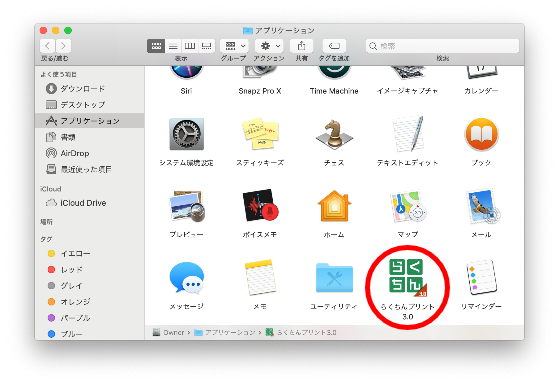Image resolution: width=559 pixels, height=386 pixels.
Task: Open the Siri application
Action: (x=186, y=73)
